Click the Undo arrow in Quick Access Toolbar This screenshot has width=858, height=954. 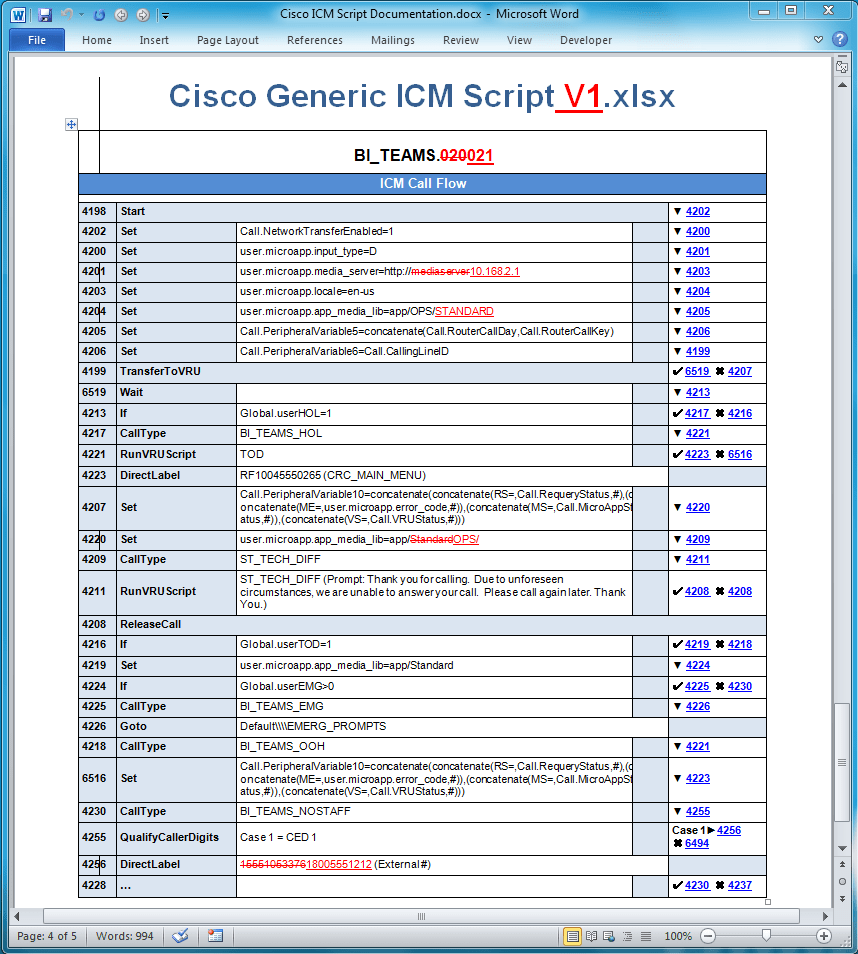click(67, 15)
